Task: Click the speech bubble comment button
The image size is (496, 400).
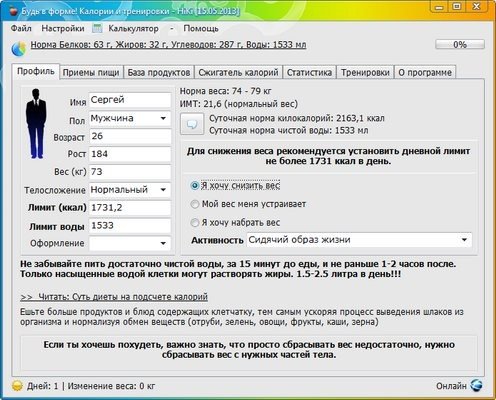Action: coord(192,124)
